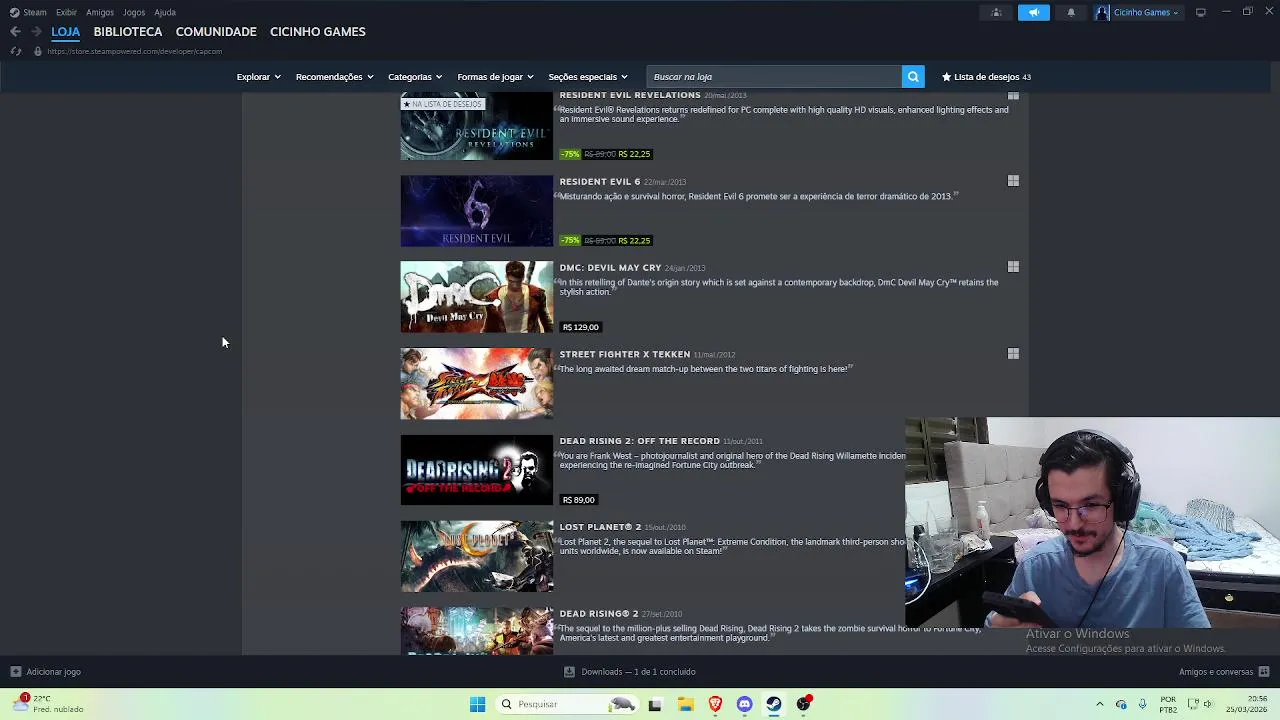
Task: Reload the store page
Action: pos(16,51)
